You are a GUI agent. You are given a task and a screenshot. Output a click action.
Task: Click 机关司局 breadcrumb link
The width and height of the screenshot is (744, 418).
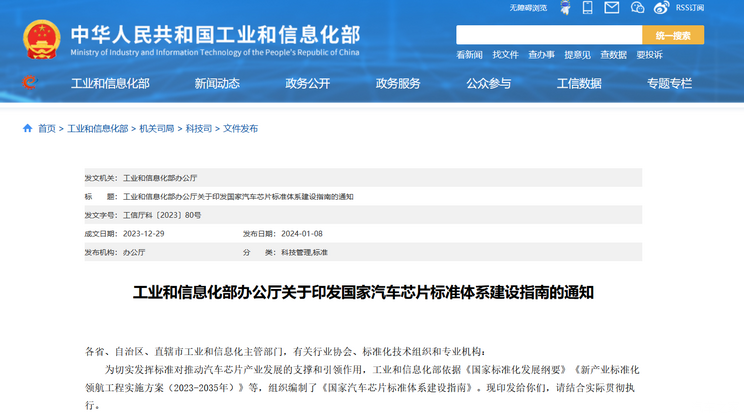click(157, 129)
